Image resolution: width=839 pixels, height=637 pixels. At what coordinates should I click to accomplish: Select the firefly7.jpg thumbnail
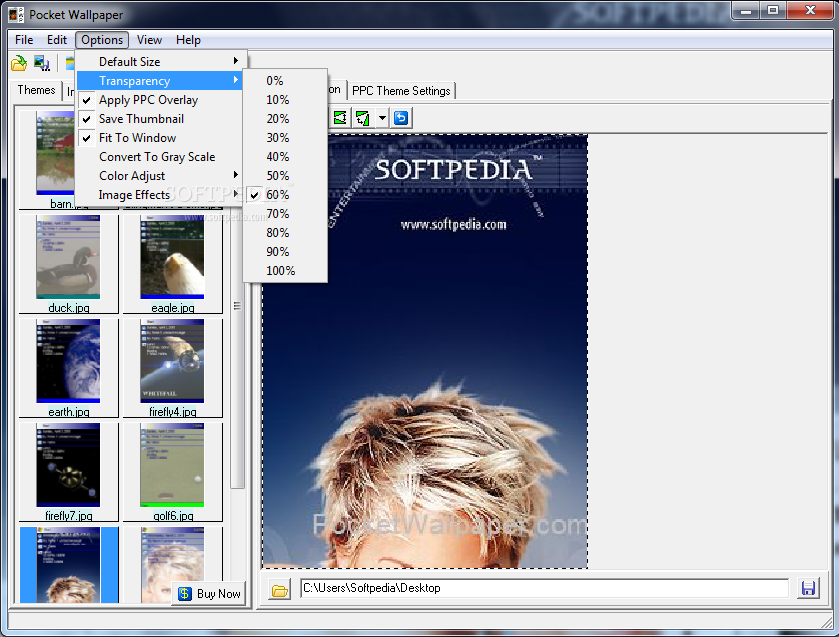68,472
